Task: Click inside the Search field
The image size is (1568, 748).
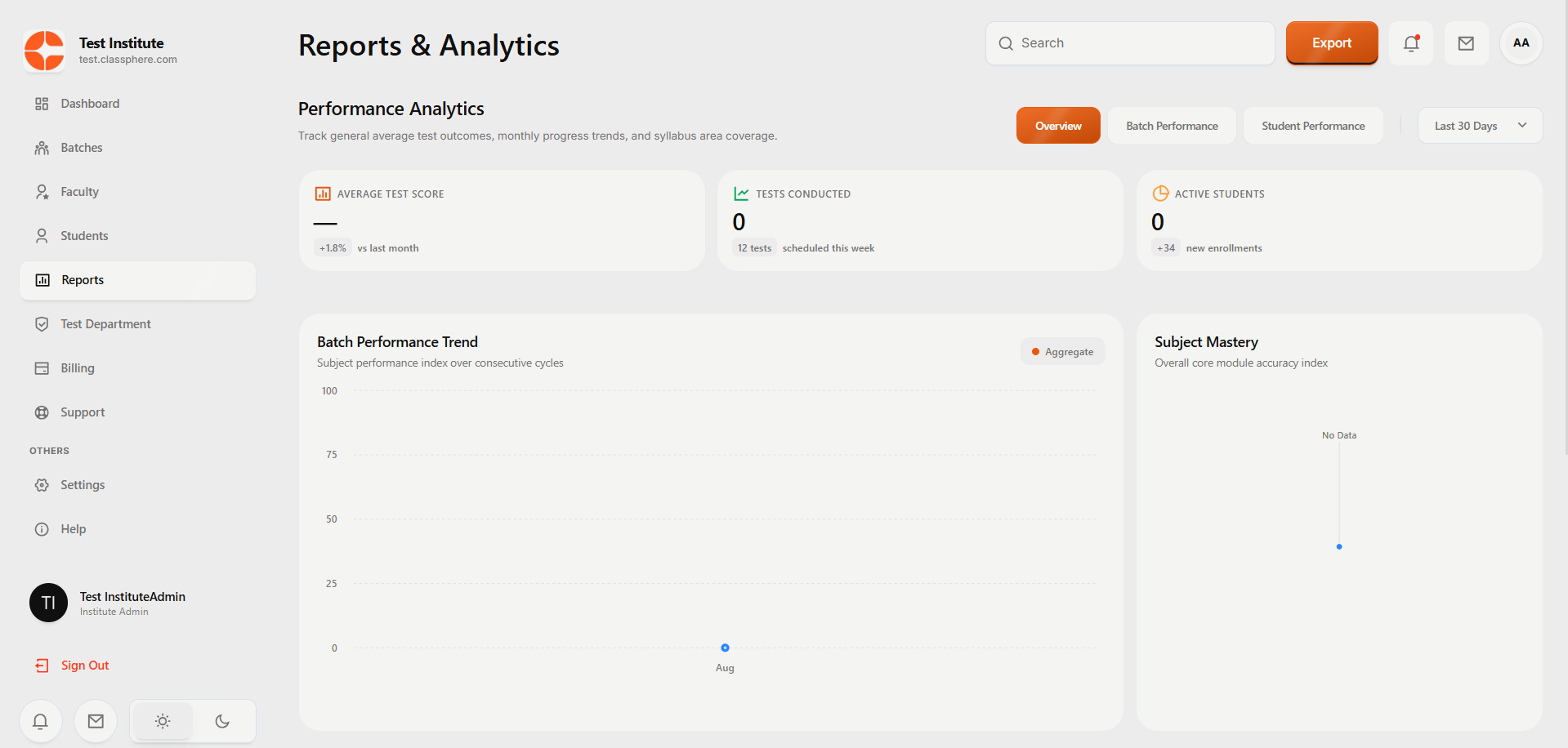Action: (x=1130, y=43)
